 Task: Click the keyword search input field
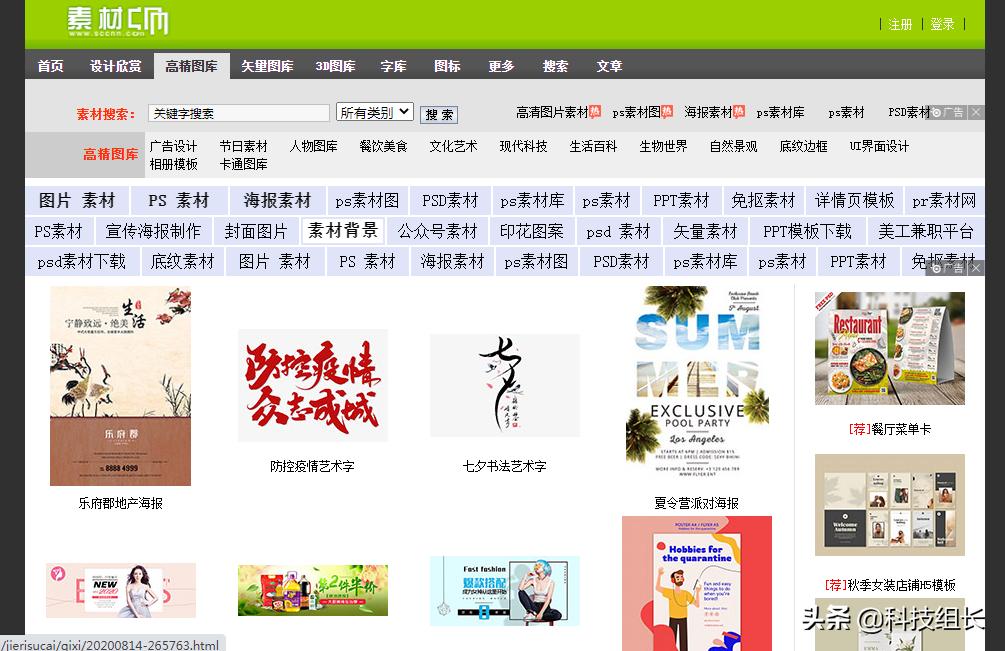click(238, 111)
